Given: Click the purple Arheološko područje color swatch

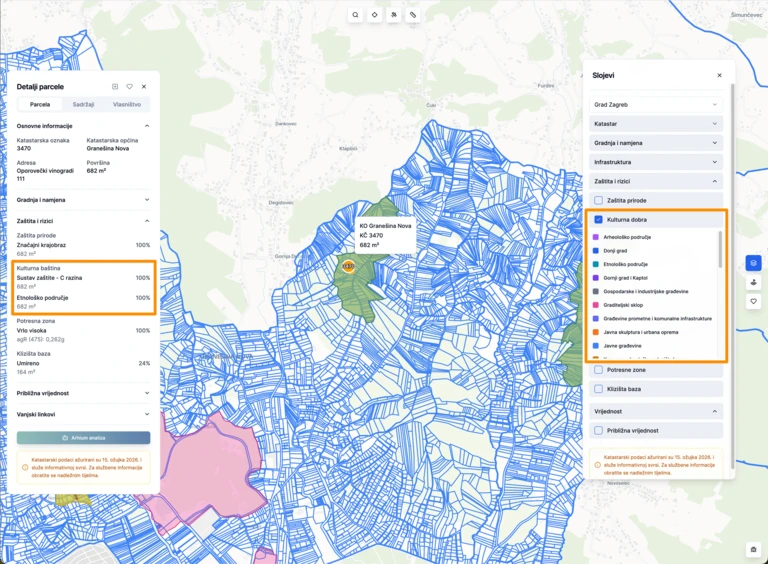Looking at the screenshot, I should click(596, 237).
